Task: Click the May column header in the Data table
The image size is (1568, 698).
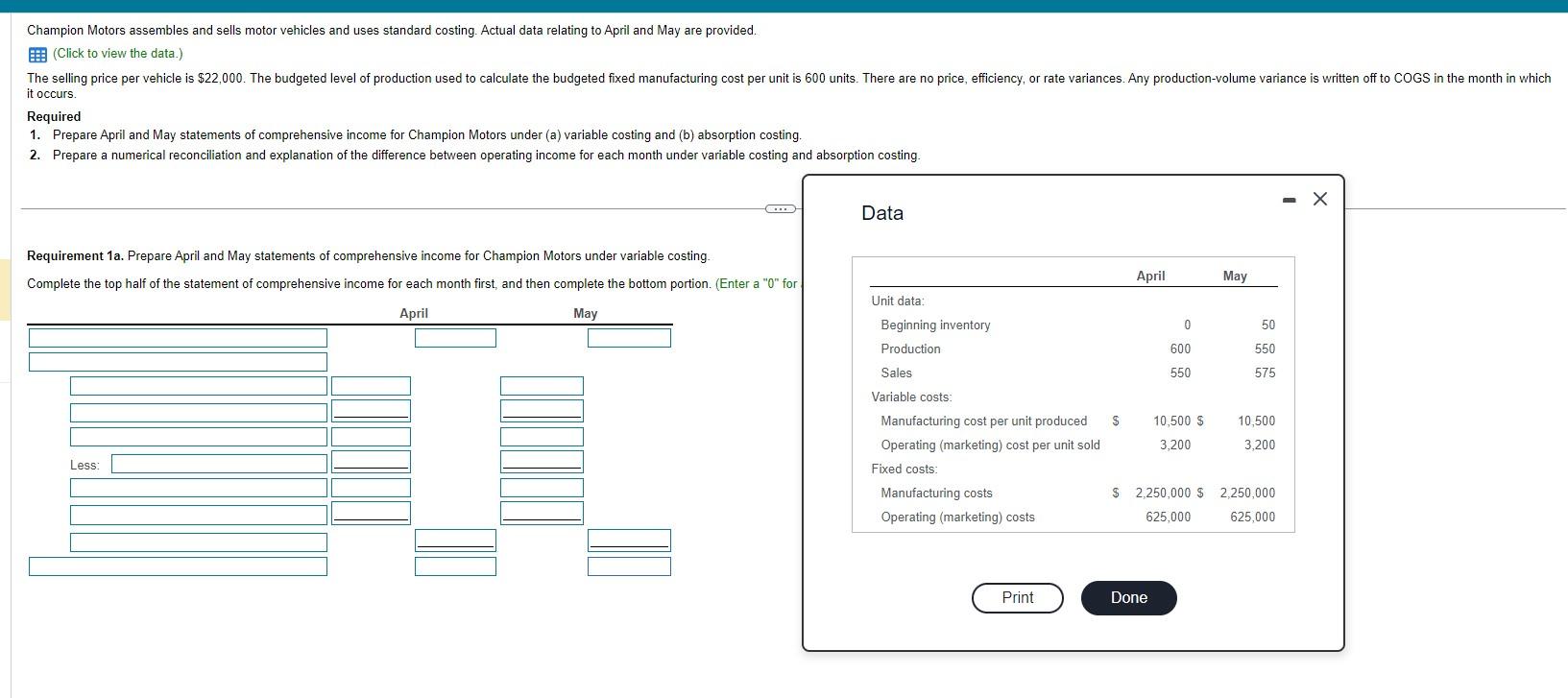Action: point(1235,277)
